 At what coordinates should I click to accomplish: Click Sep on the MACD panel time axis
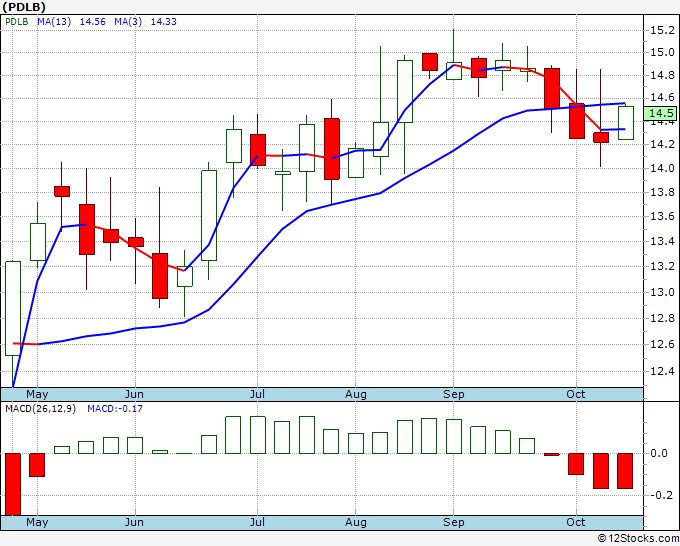point(454,522)
